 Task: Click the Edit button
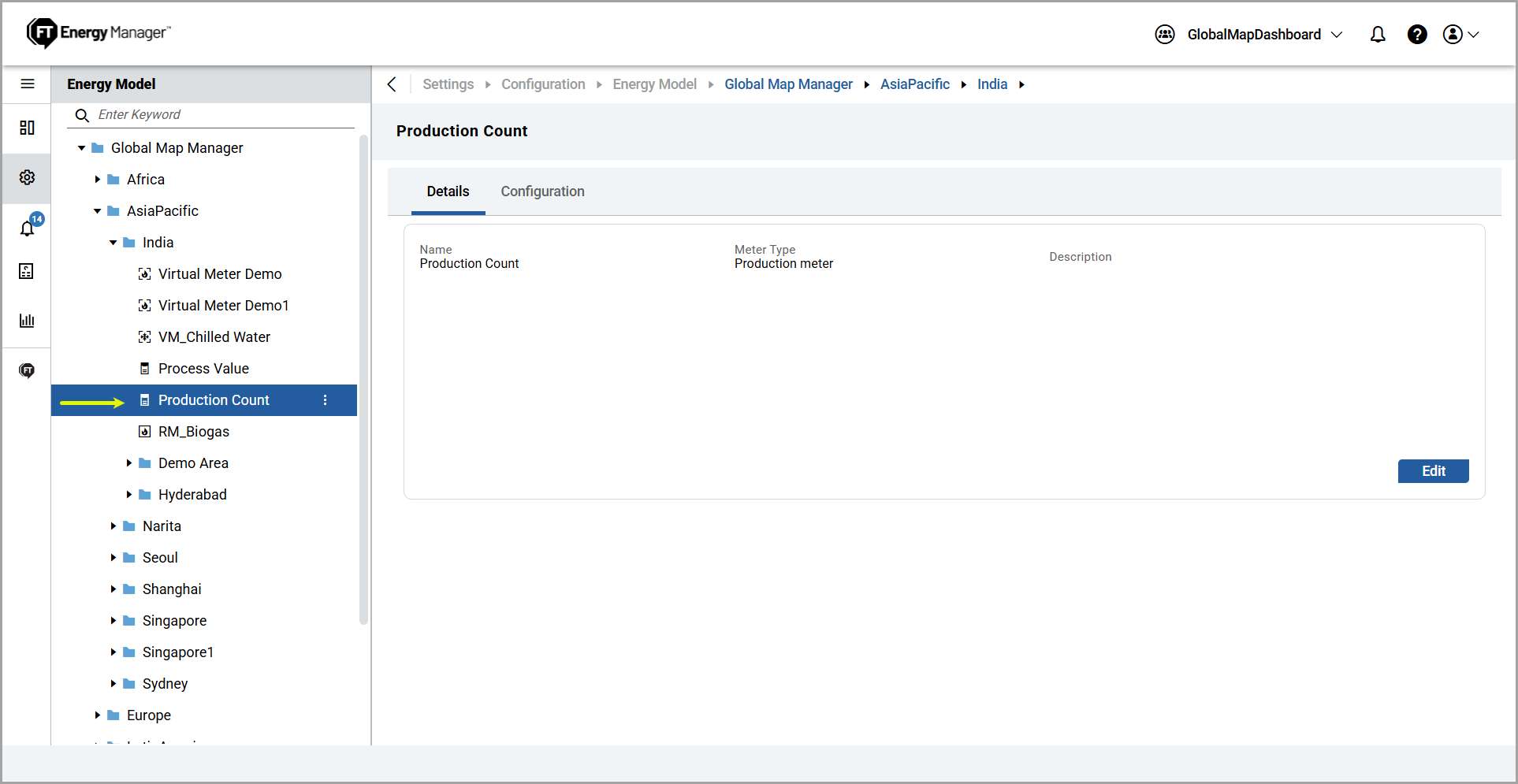1433,471
